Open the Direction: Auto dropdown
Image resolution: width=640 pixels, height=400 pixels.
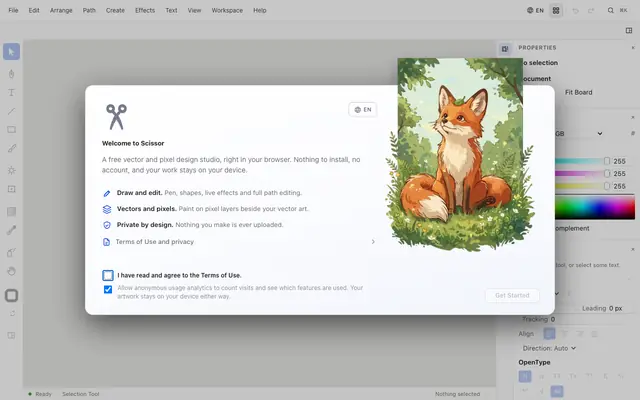tap(549, 348)
